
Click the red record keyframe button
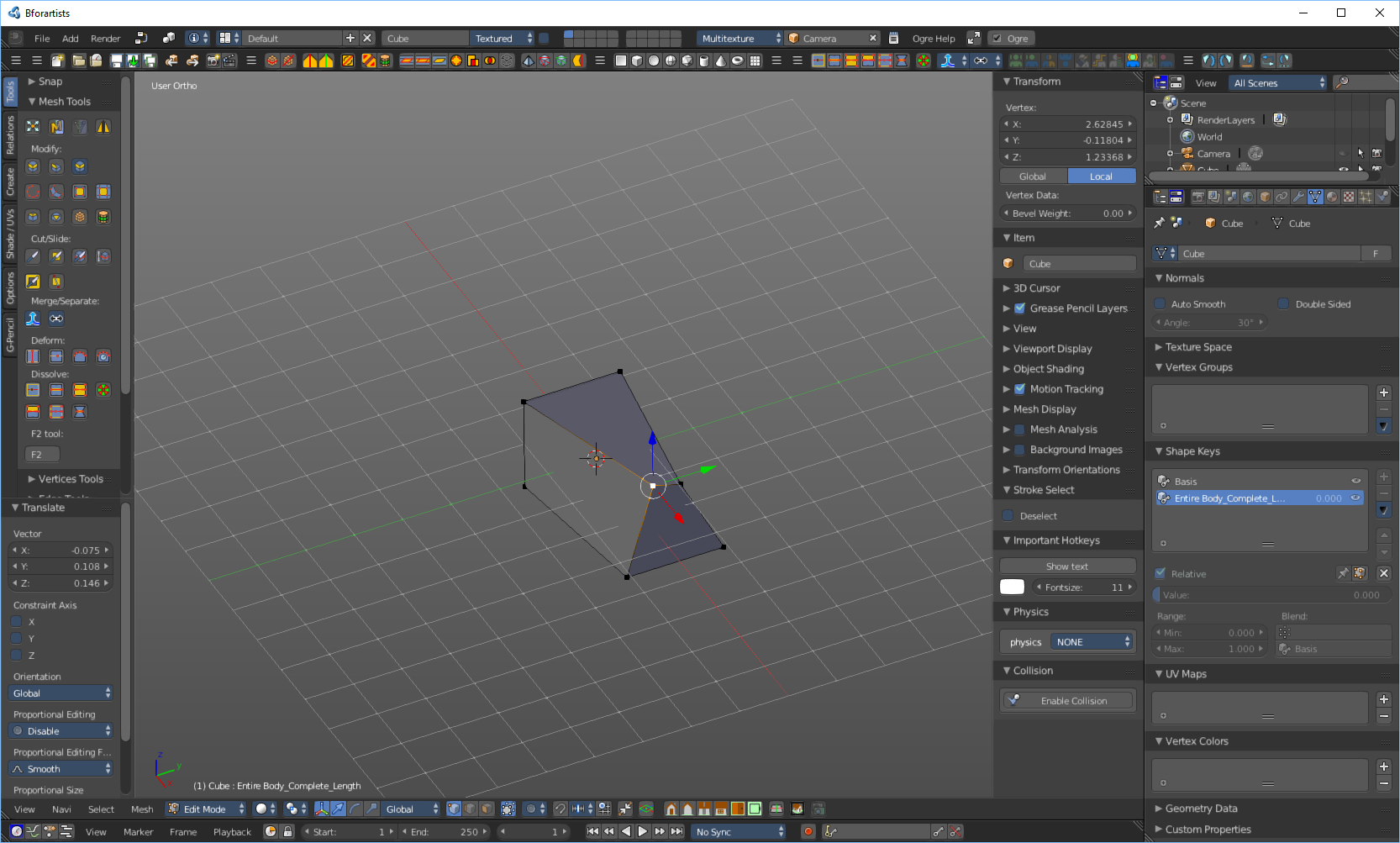tap(808, 831)
